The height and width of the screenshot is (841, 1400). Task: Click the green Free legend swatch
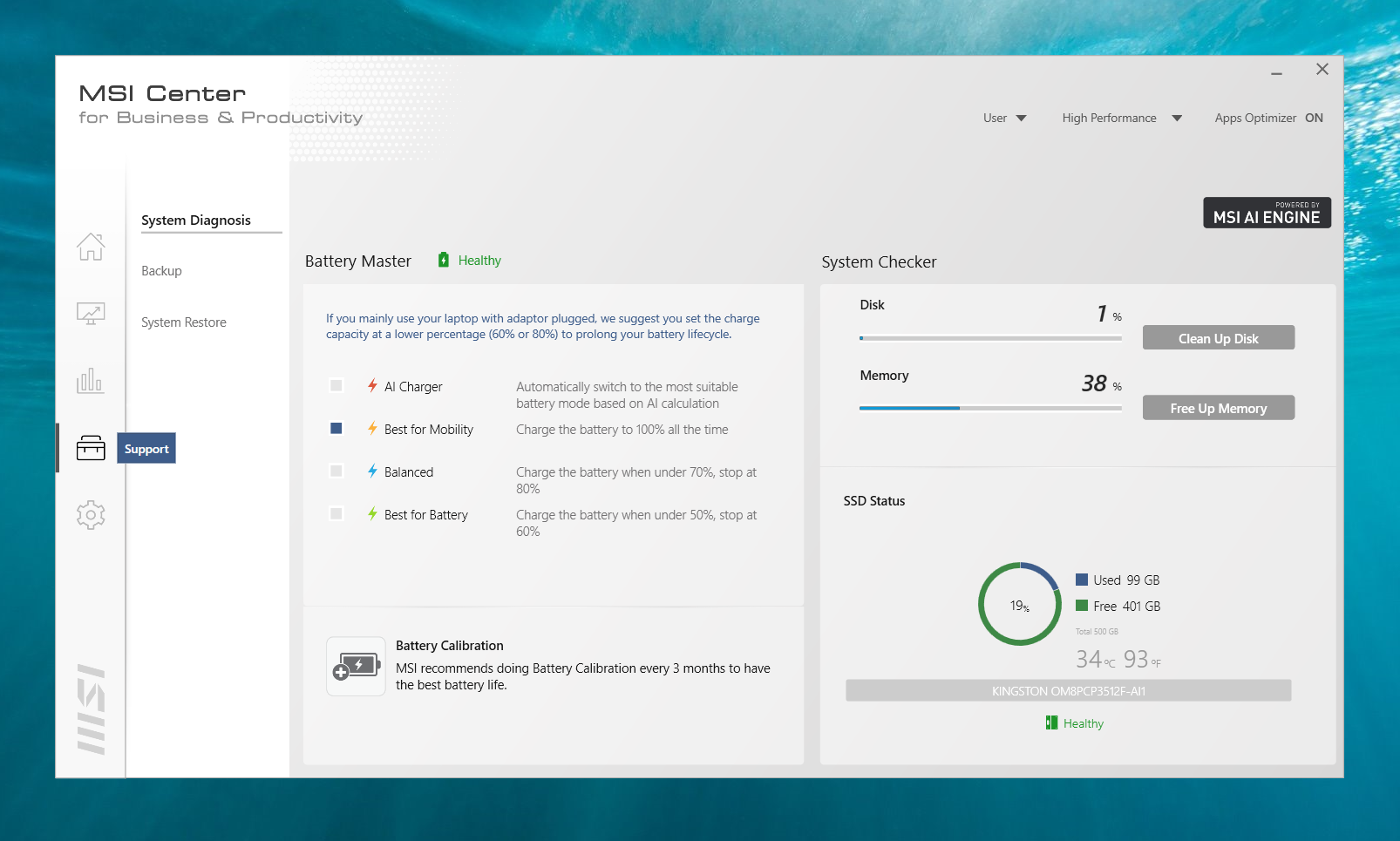[1082, 606]
